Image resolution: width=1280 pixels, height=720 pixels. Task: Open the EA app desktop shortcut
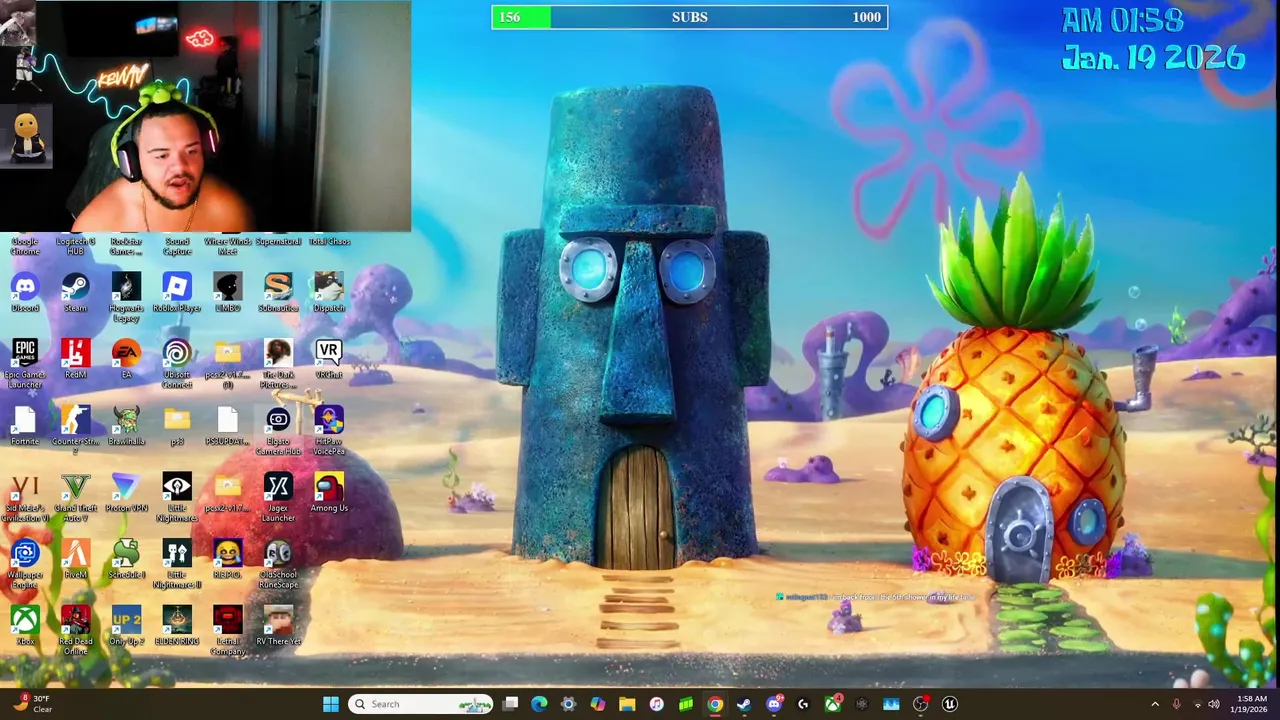click(x=126, y=359)
